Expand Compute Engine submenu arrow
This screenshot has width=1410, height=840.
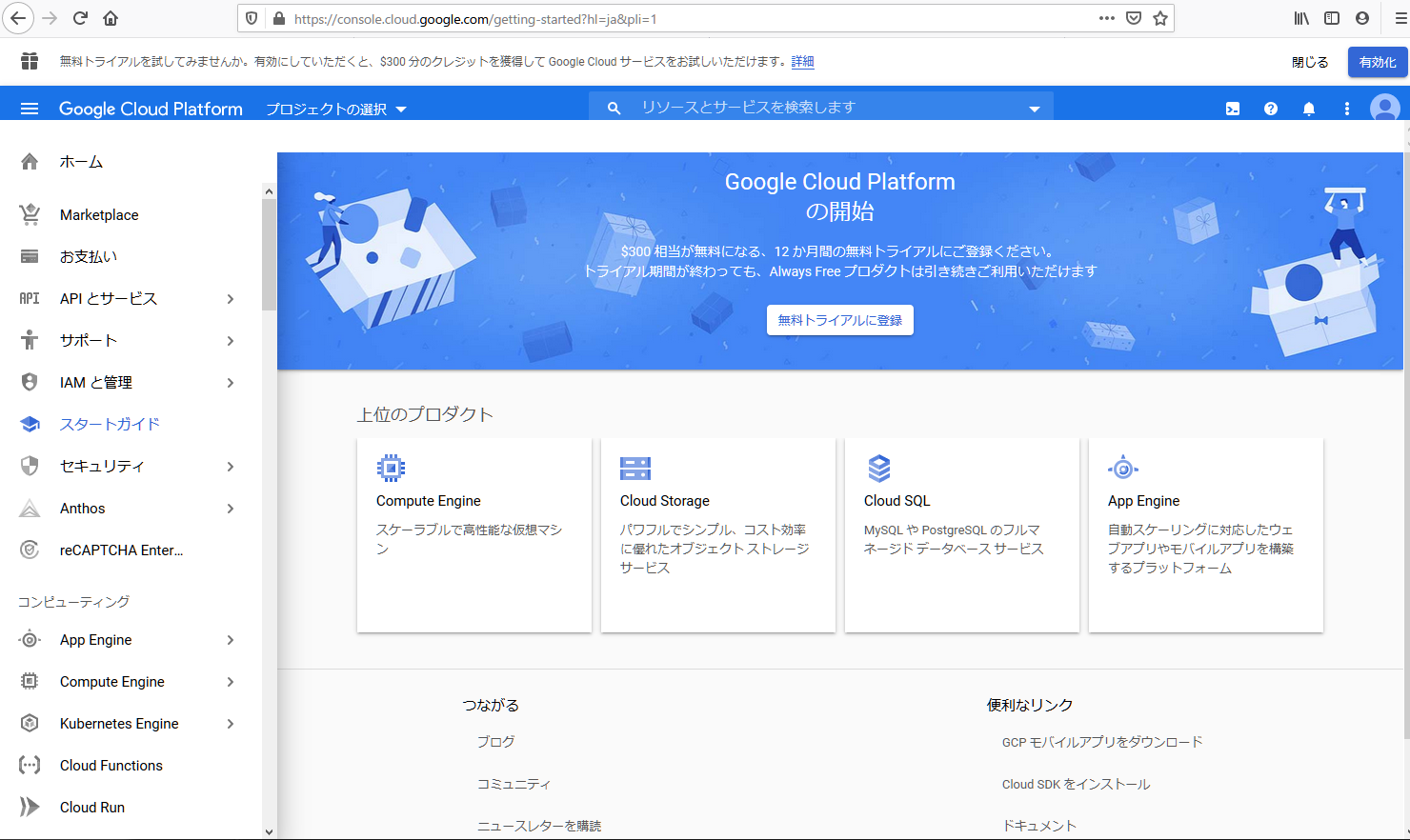231,682
